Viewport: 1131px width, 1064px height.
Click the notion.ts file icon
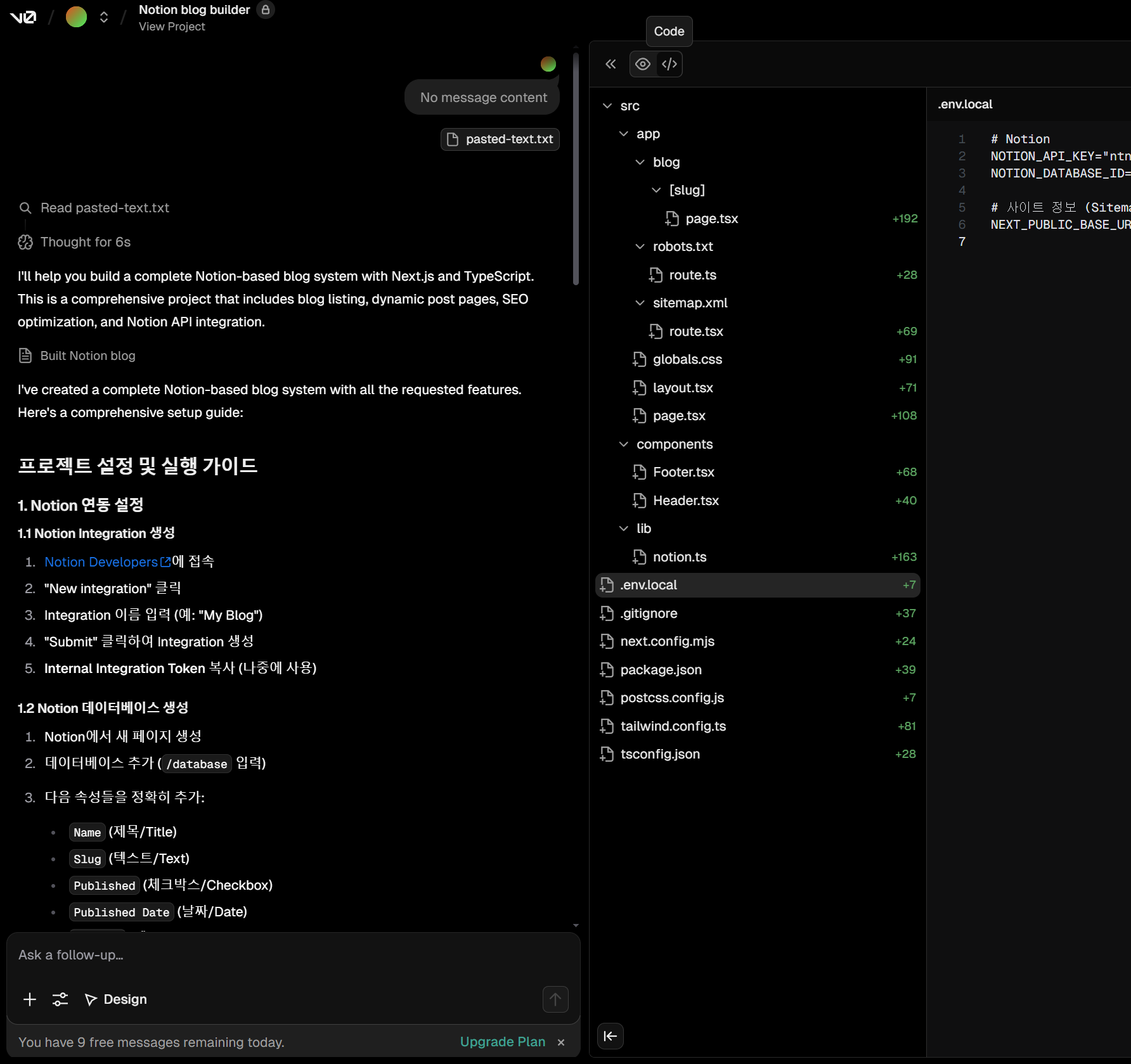[639, 557]
